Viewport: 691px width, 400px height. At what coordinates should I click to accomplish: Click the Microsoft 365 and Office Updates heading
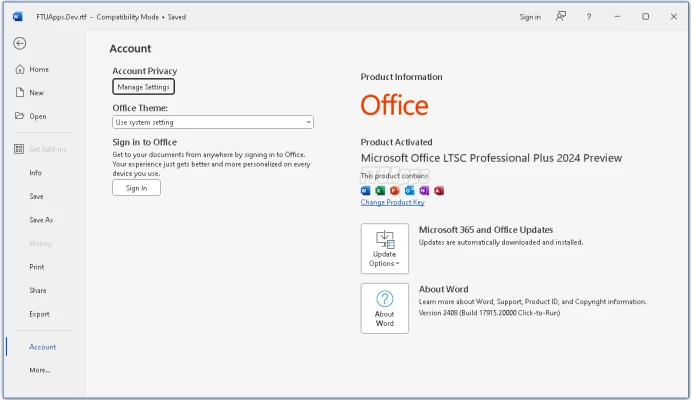pyautogui.click(x=486, y=230)
